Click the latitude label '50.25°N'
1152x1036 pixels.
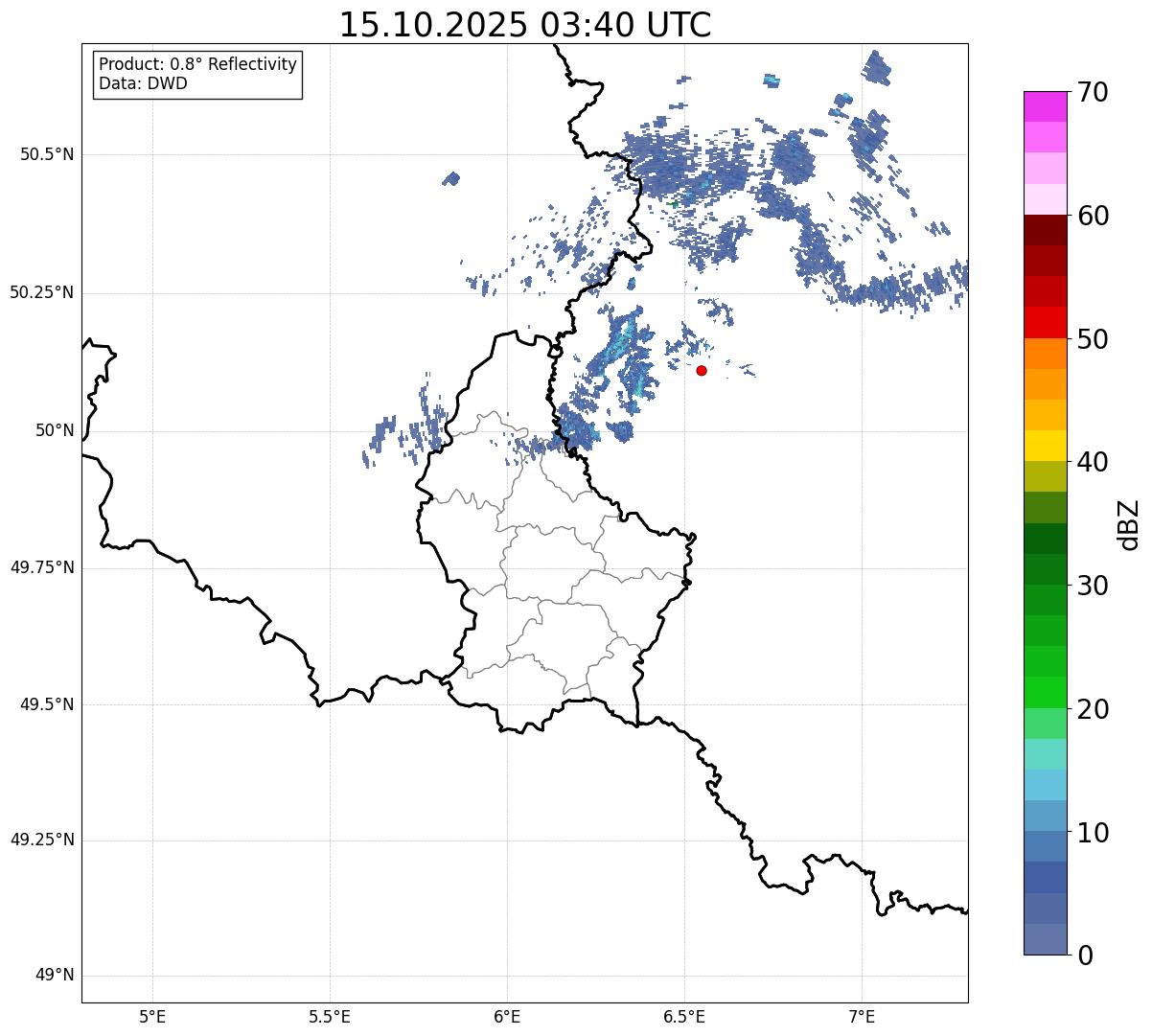click(41, 292)
